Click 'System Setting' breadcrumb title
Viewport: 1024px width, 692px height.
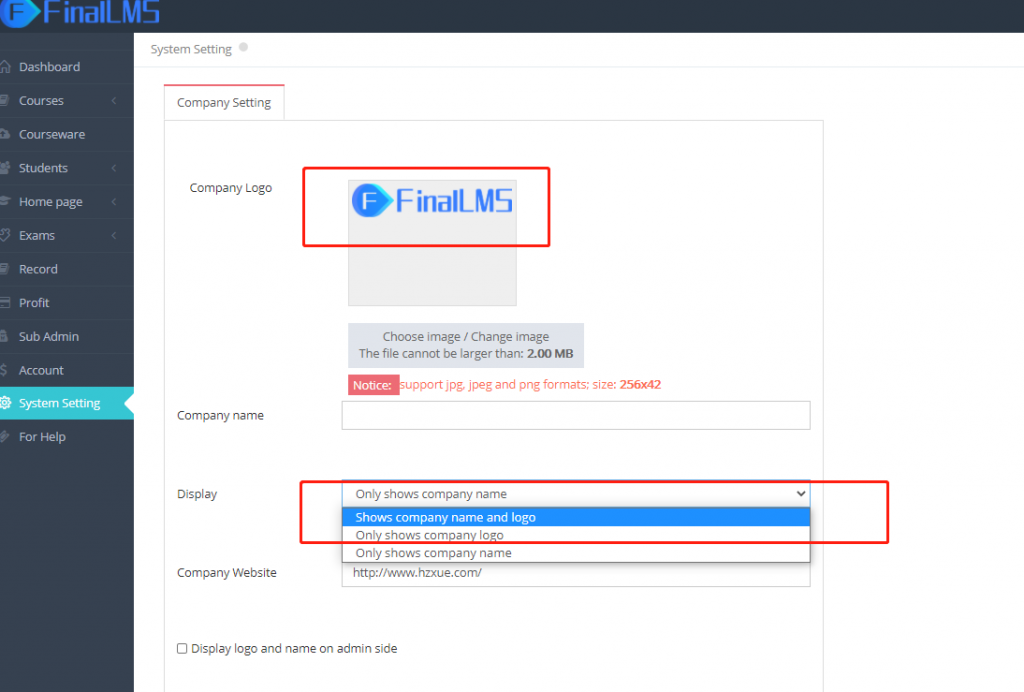point(191,49)
